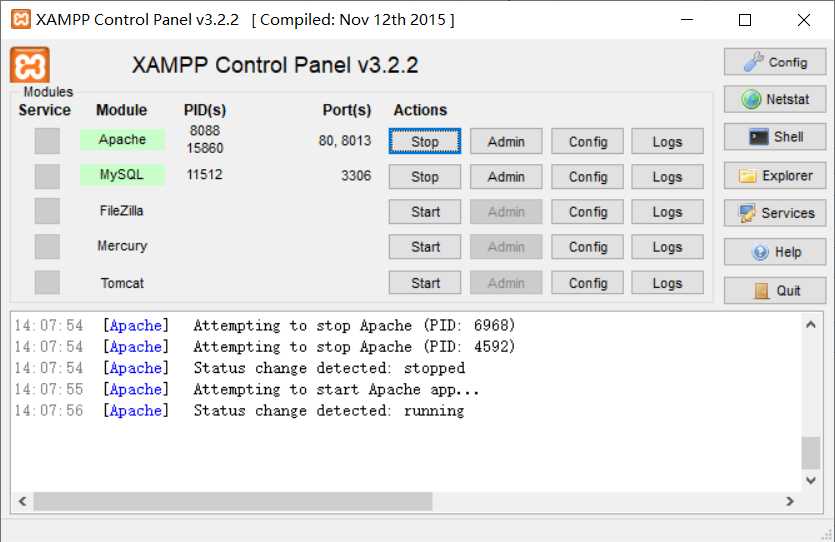Open Mercury Config menu

(x=587, y=247)
